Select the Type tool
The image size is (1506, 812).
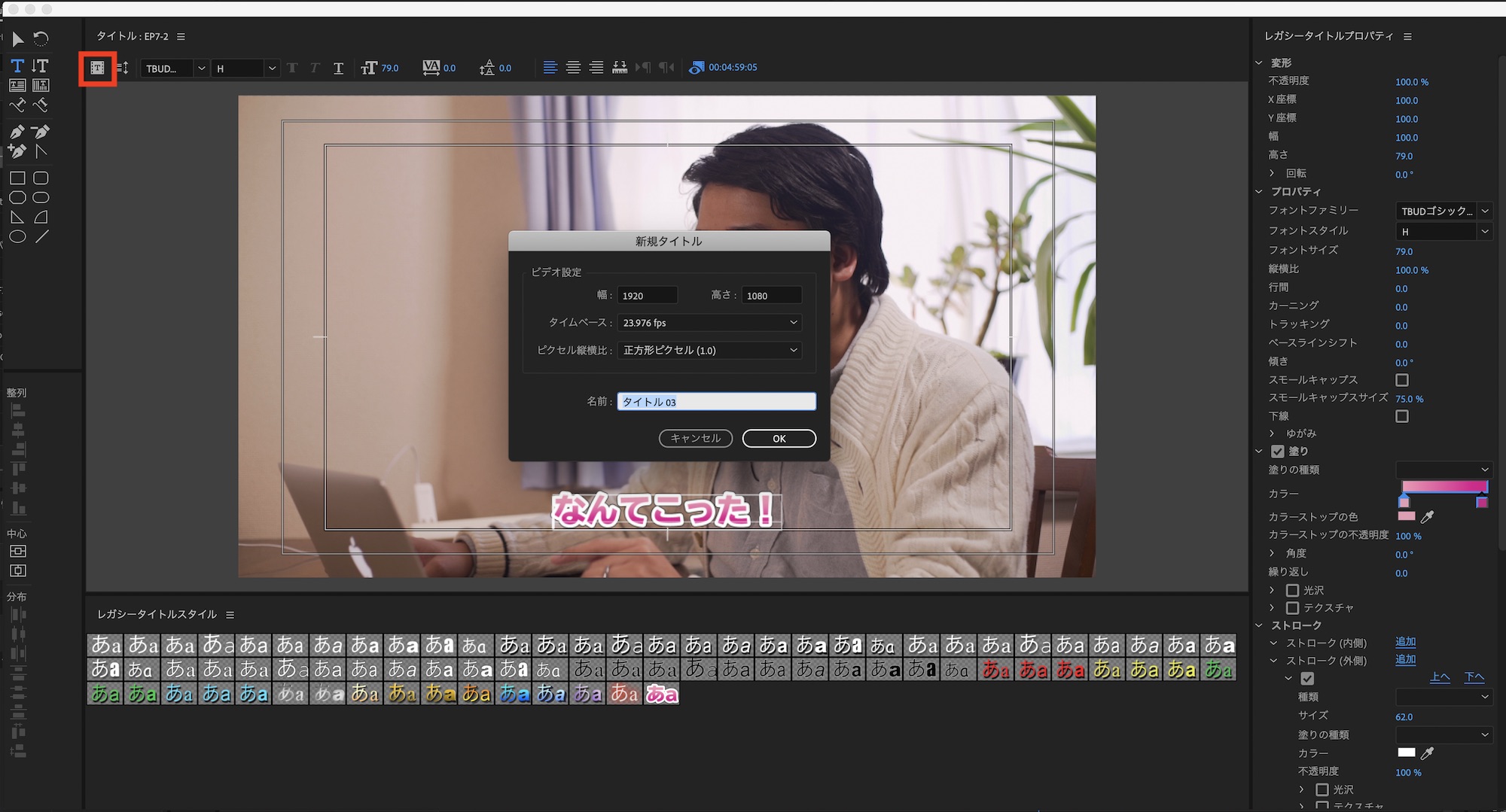[17, 65]
